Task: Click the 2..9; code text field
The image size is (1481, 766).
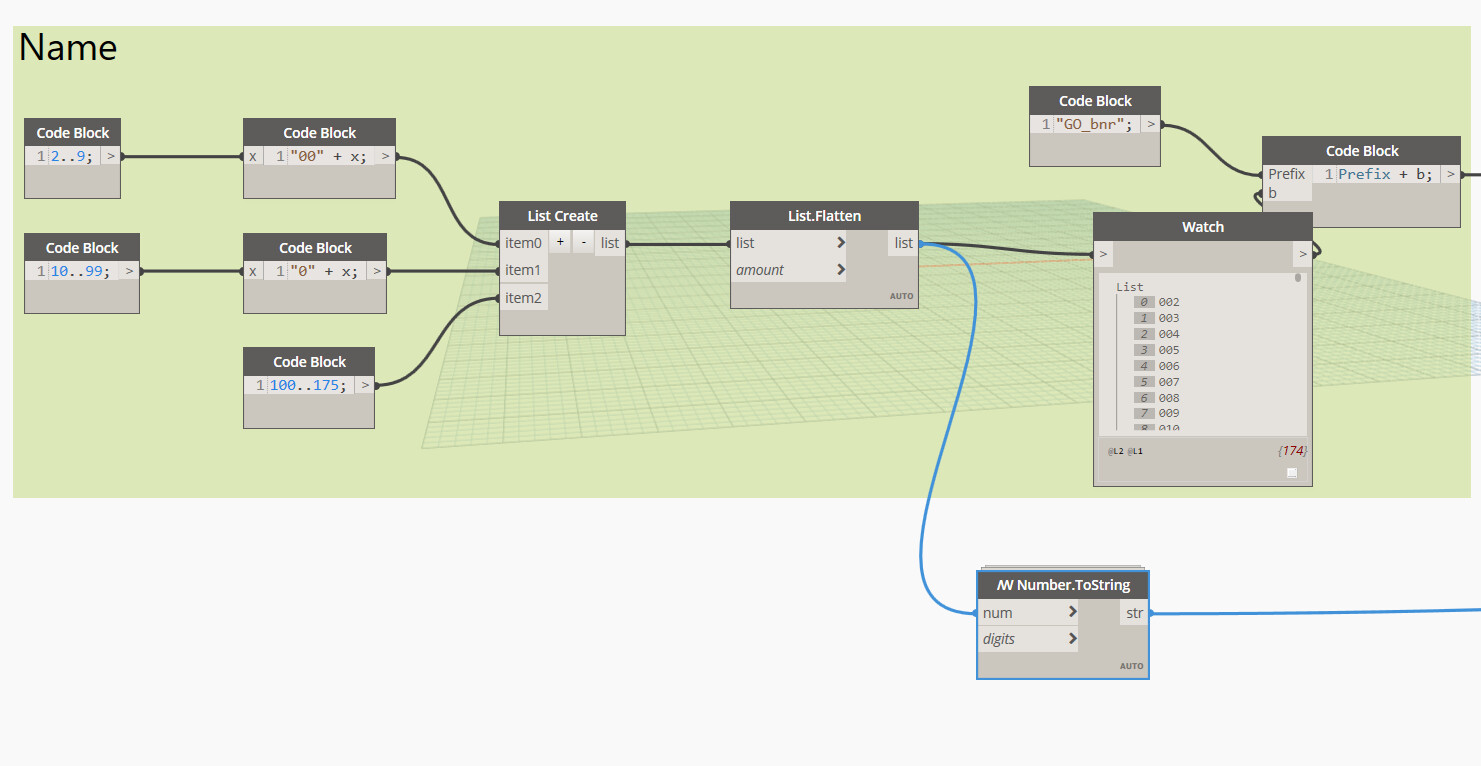Action: pyautogui.click(x=74, y=156)
